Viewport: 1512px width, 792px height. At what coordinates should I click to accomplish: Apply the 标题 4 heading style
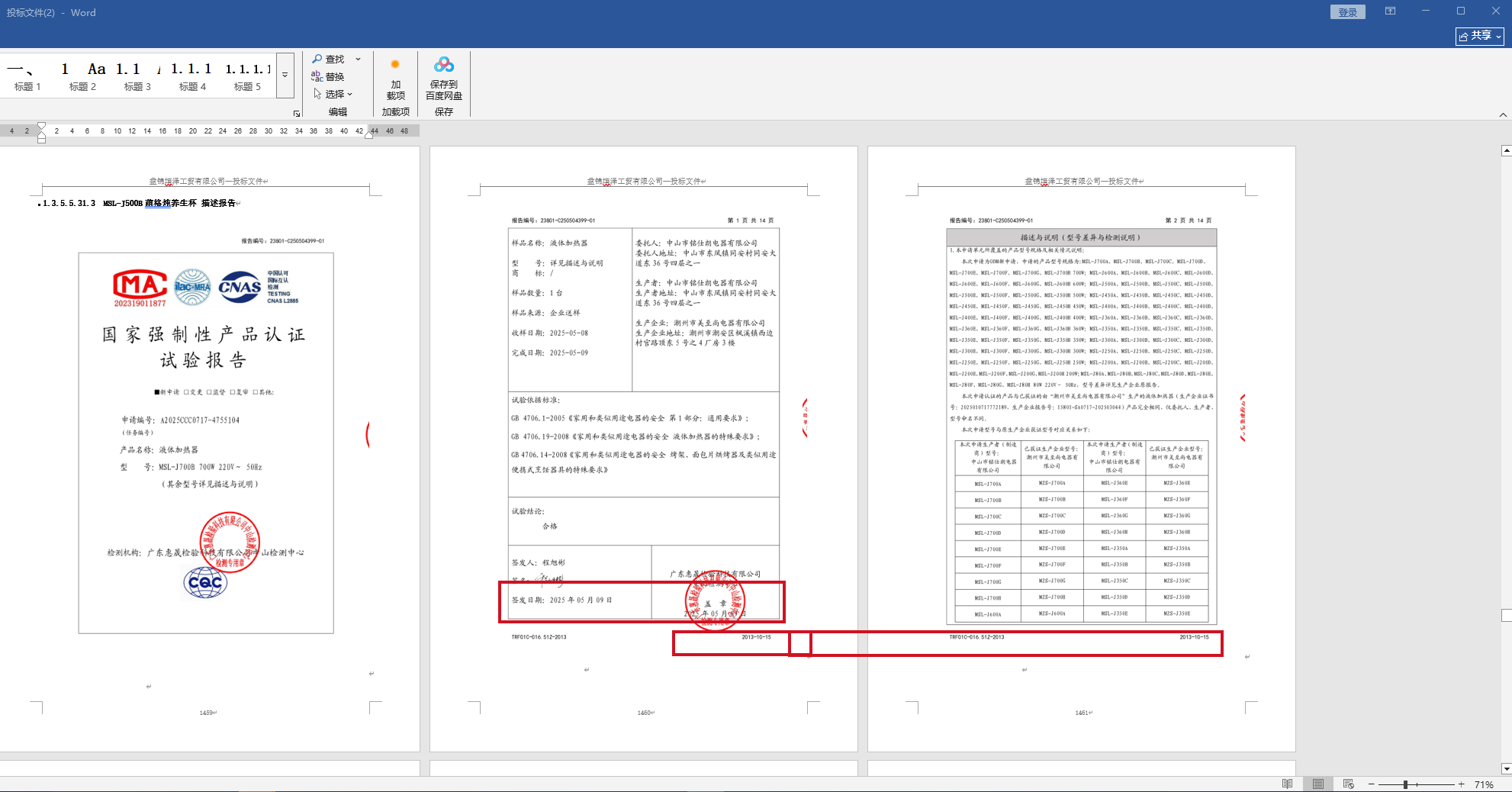point(192,76)
